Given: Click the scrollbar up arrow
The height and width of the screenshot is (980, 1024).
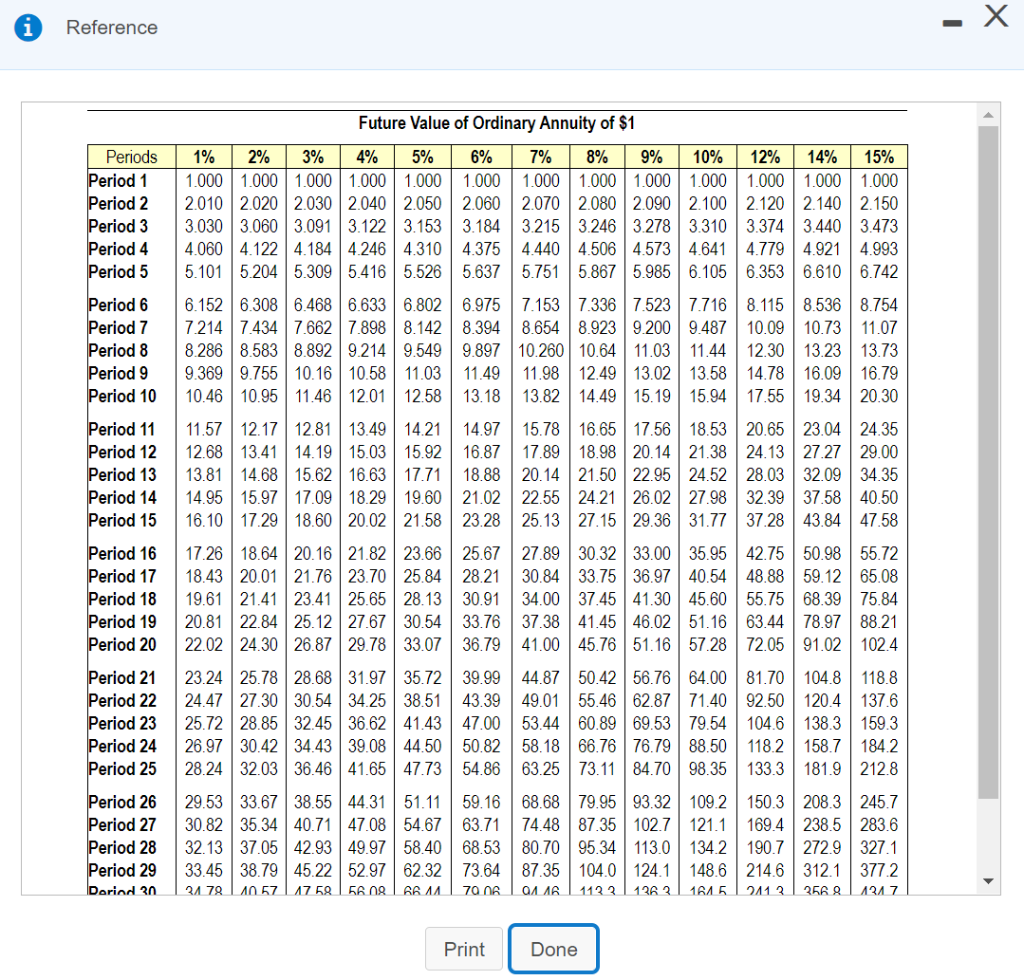Looking at the screenshot, I should [x=988, y=113].
